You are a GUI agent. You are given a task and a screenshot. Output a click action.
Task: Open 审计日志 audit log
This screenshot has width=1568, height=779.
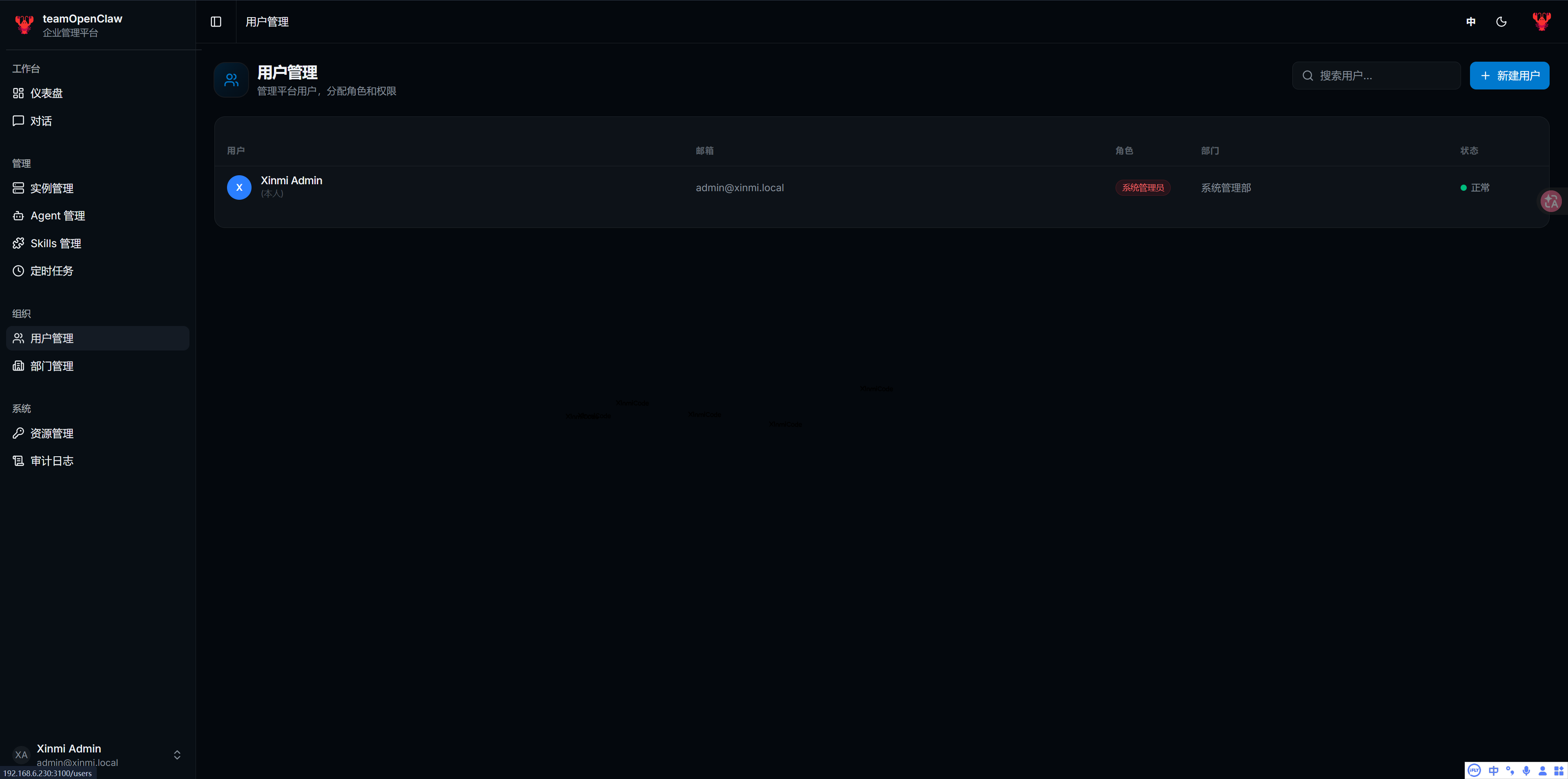click(52, 461)
